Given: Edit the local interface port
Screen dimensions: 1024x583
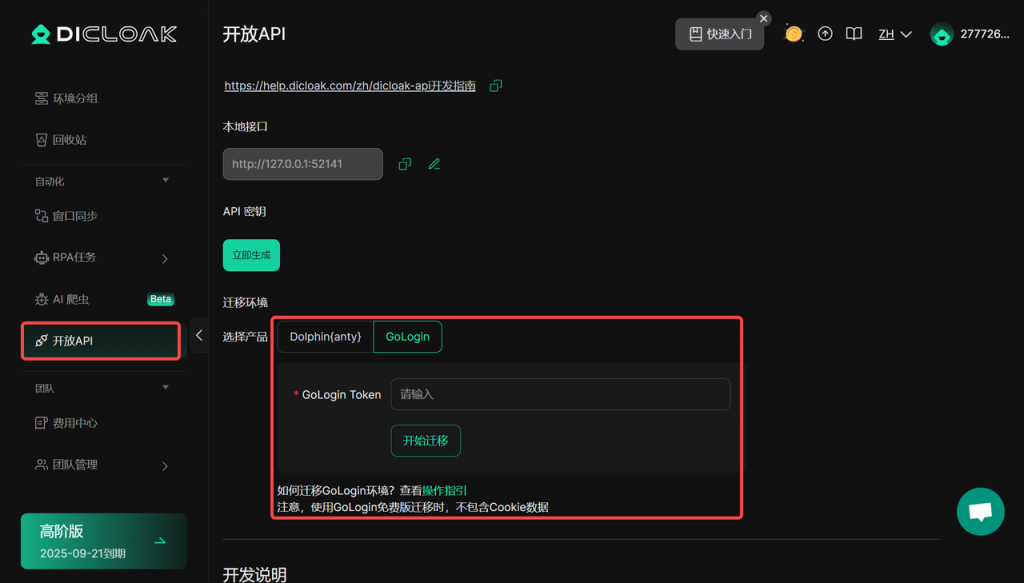Looking at the screenshot, I should [434, 164].
